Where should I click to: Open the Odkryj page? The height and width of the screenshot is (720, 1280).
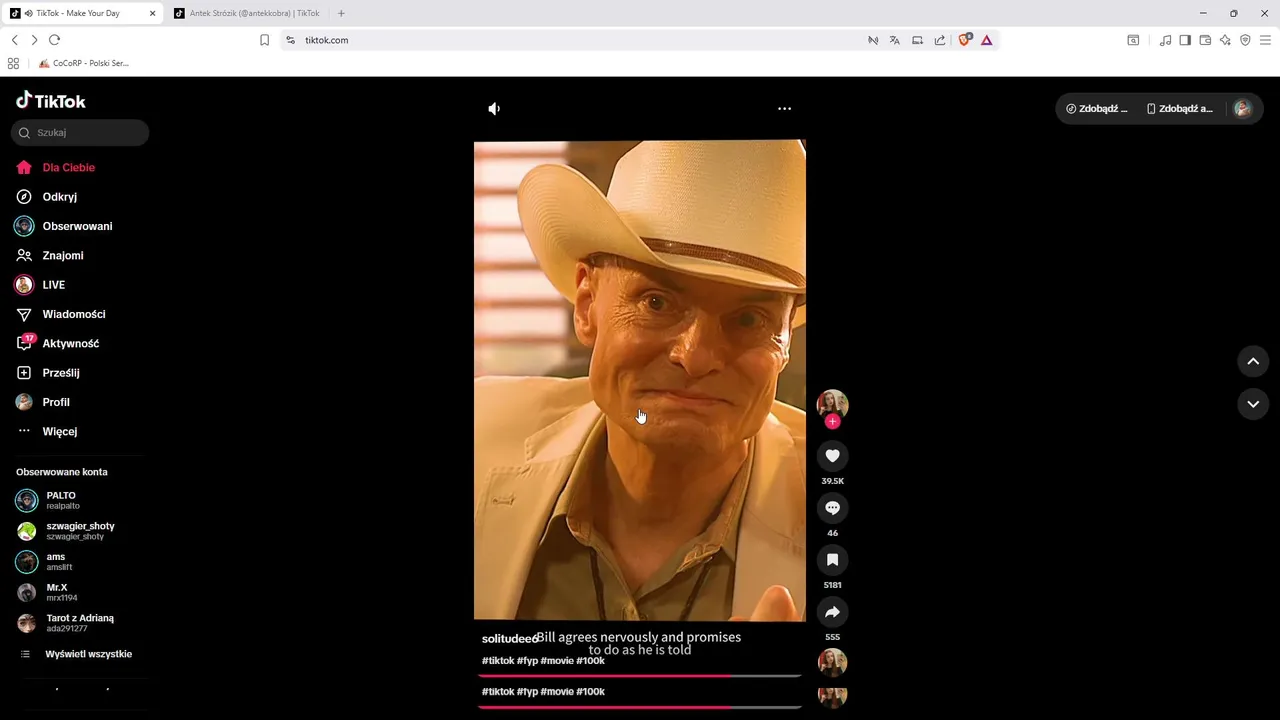click(x=46, y=197)
